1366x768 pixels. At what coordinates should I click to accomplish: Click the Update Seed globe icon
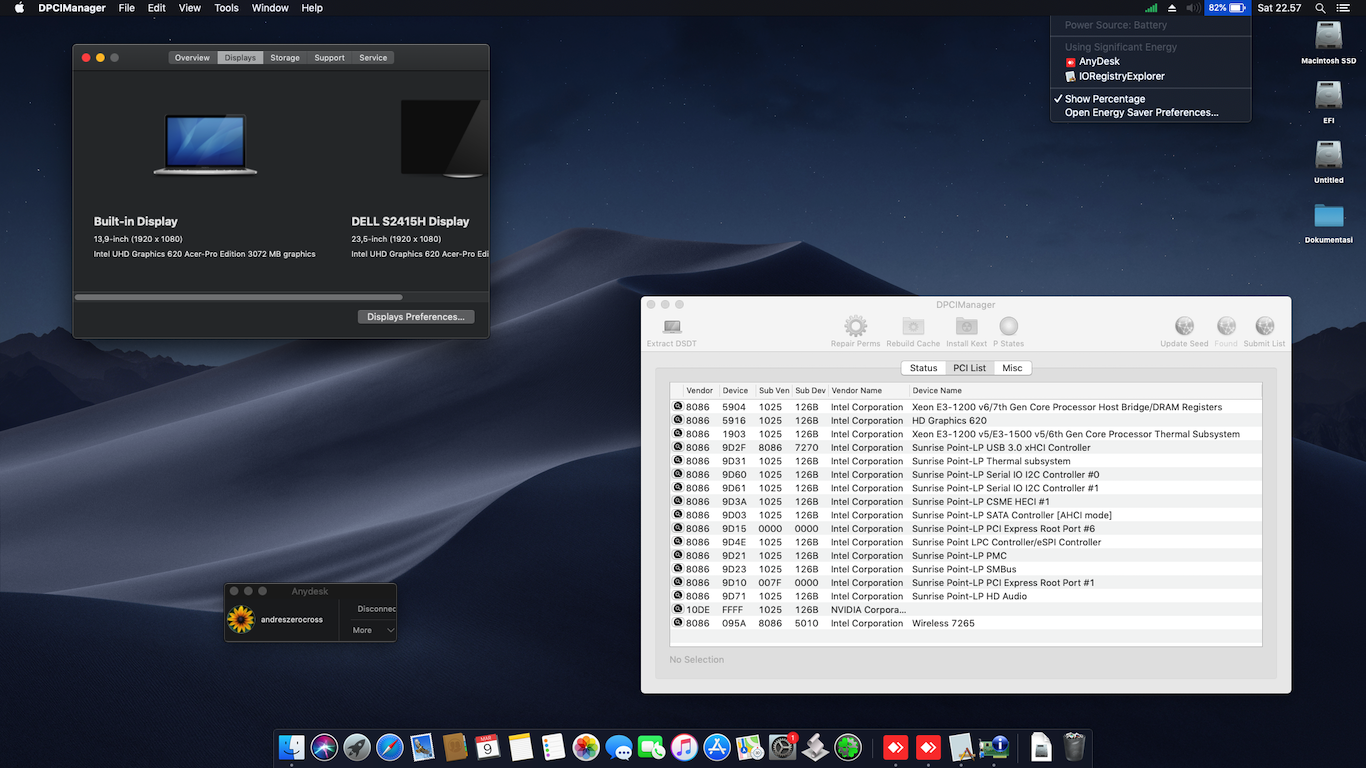1184,326
